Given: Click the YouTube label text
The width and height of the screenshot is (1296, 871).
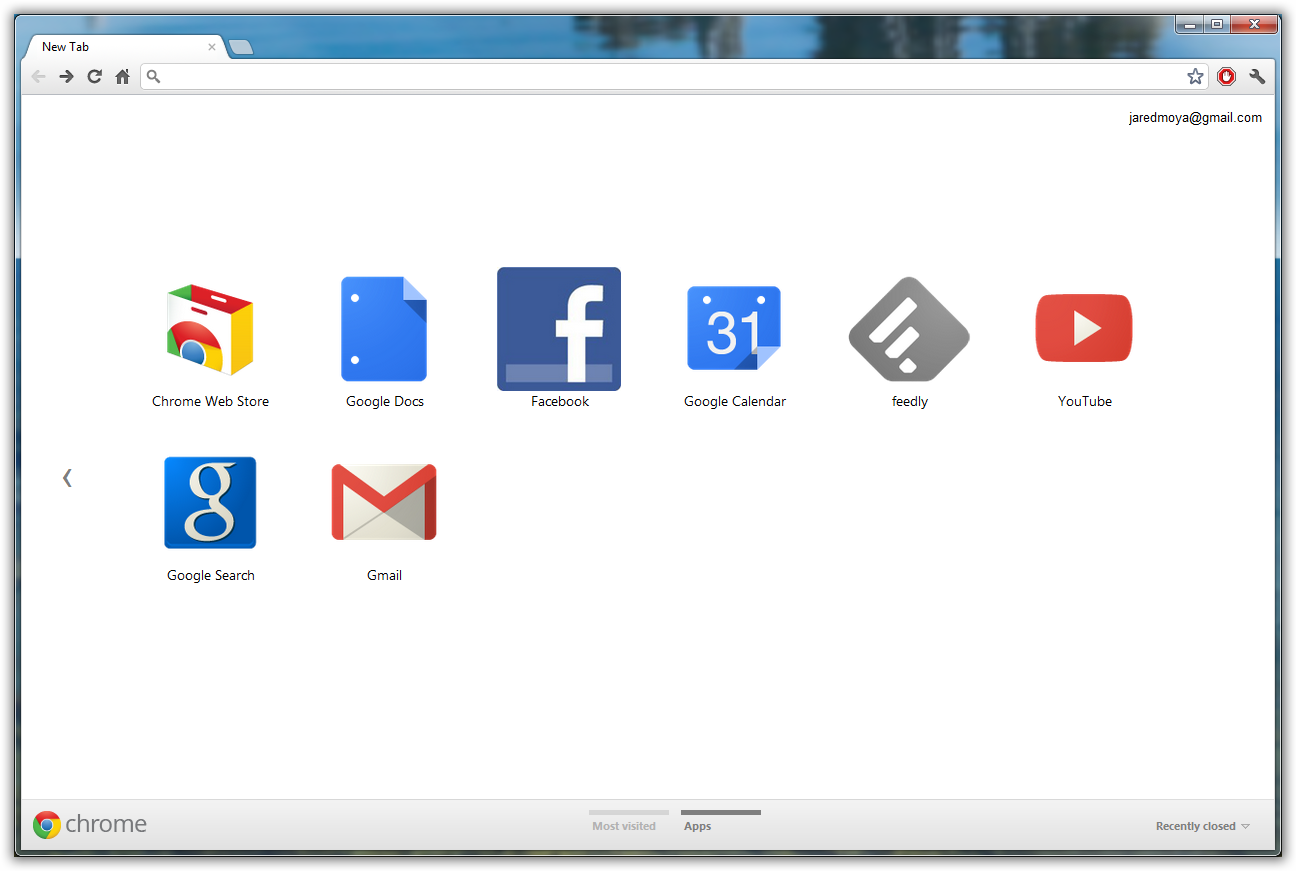Looking at the screenshot, I should coord(1085,402).
